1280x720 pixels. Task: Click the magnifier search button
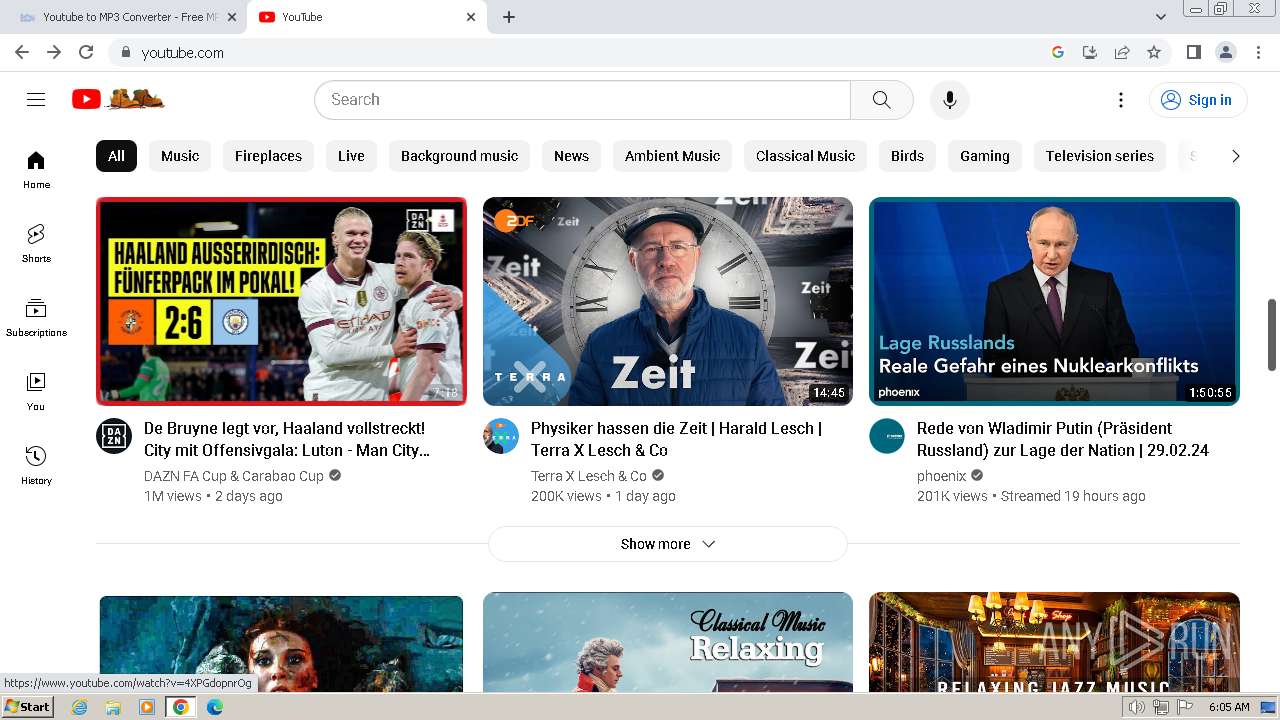click(881, 100)
